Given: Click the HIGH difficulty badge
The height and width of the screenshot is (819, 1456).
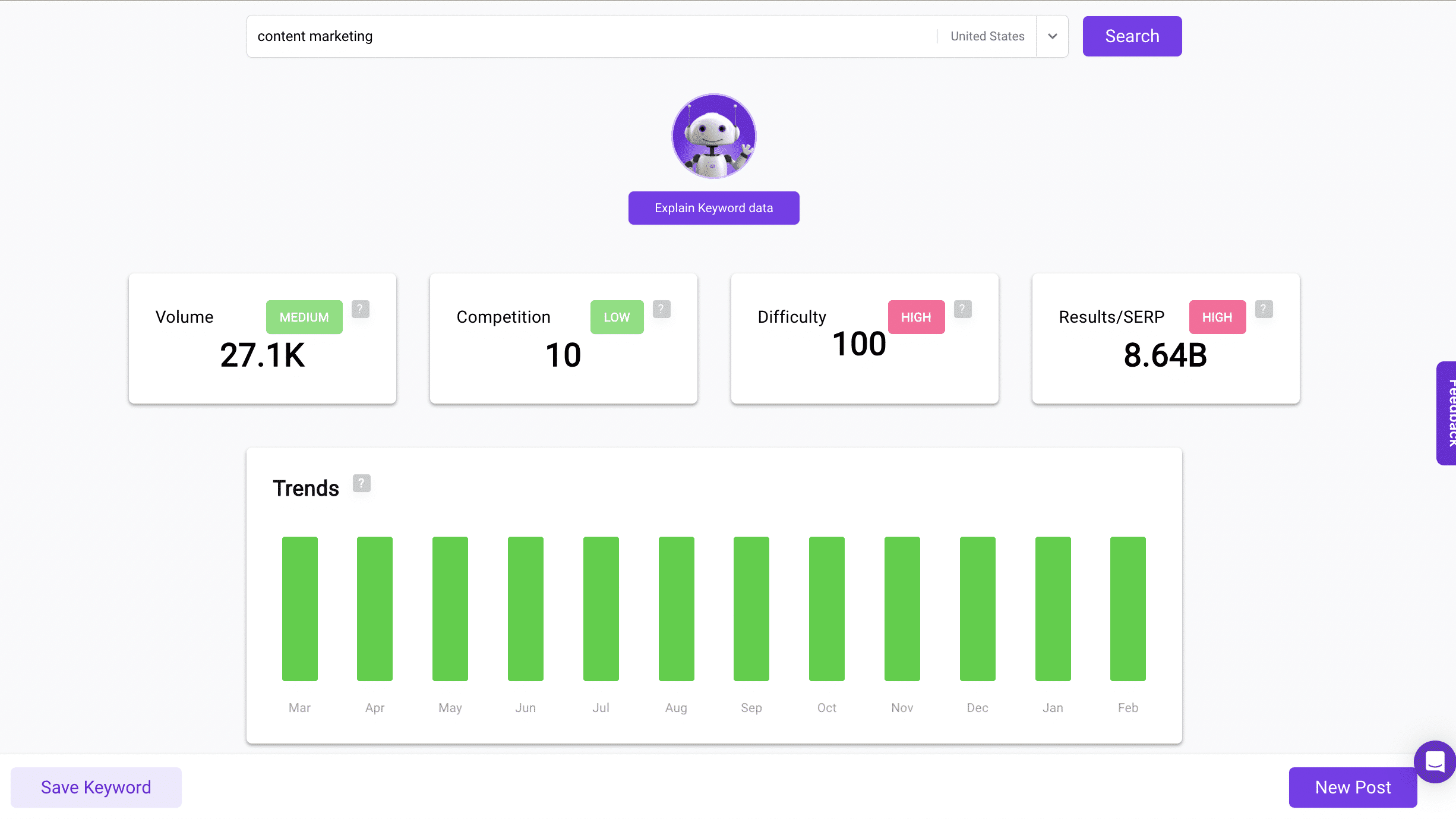Looking at the screenshot, I should [x=916, y=316].
